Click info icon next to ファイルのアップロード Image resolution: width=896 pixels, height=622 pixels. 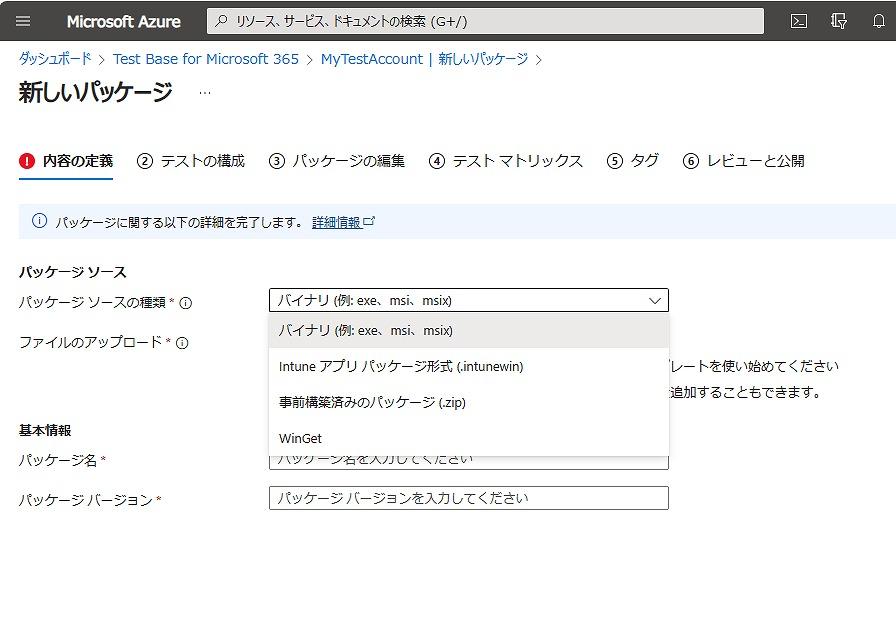182,343
